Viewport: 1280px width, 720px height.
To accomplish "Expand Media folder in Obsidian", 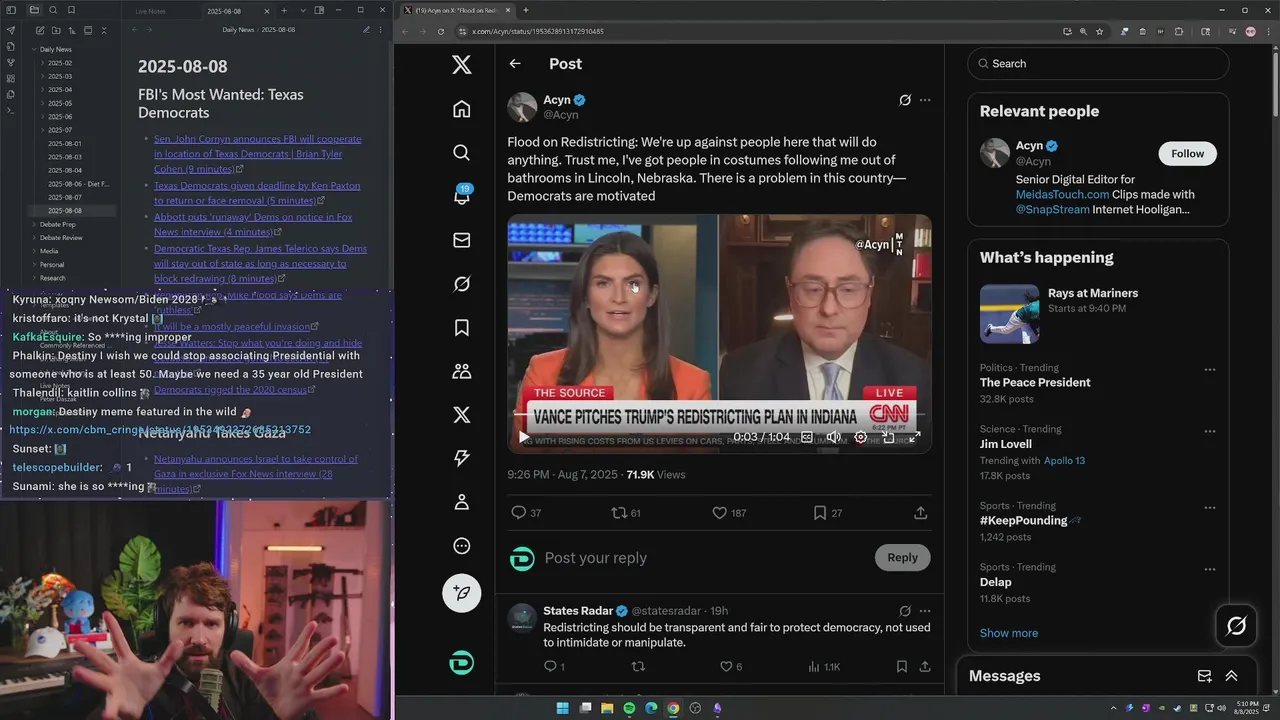I will (x=35, y=251).
